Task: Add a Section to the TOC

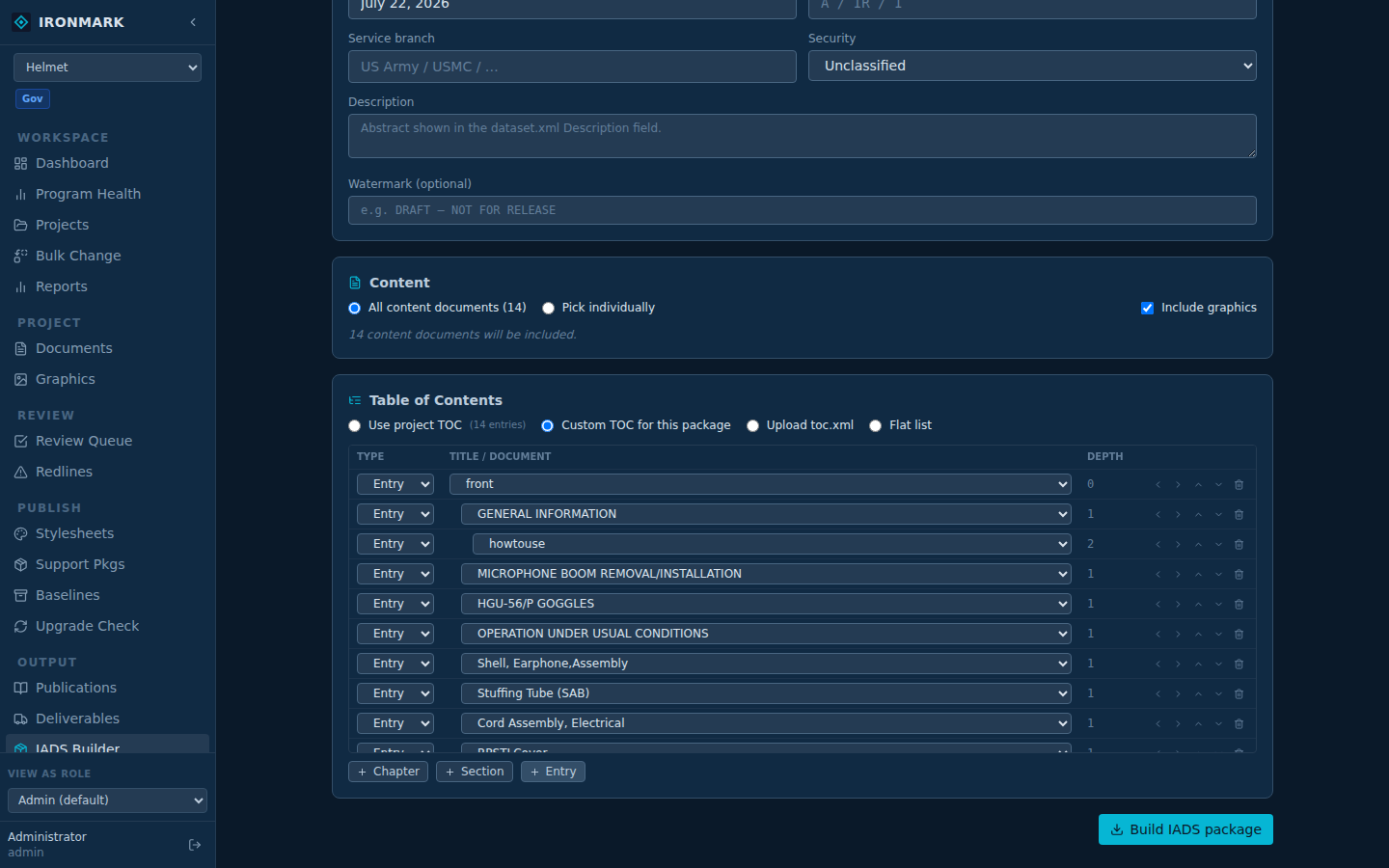Action: point(475,772)
